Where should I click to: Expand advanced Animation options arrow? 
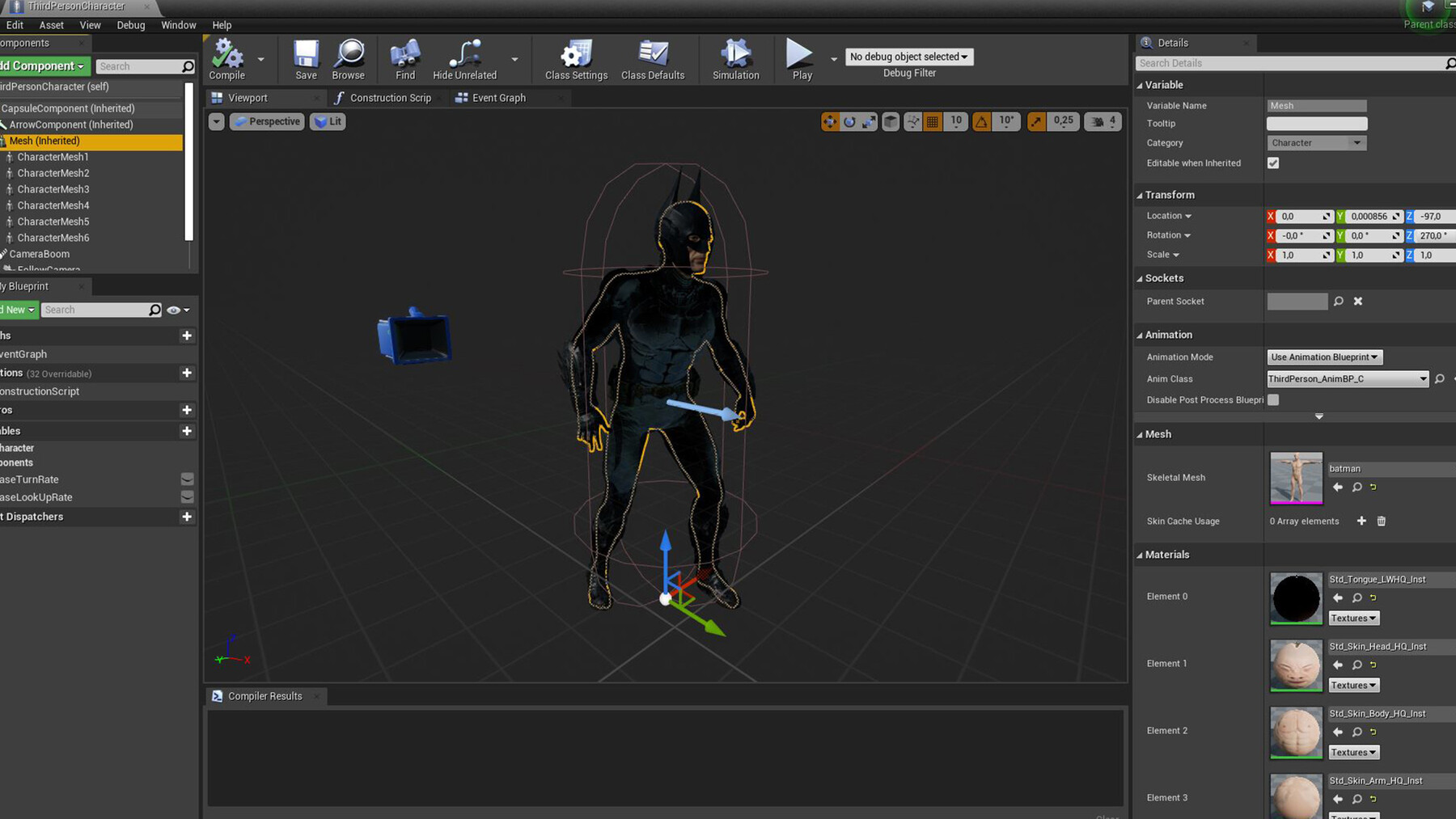click(x=1319, y=416)
